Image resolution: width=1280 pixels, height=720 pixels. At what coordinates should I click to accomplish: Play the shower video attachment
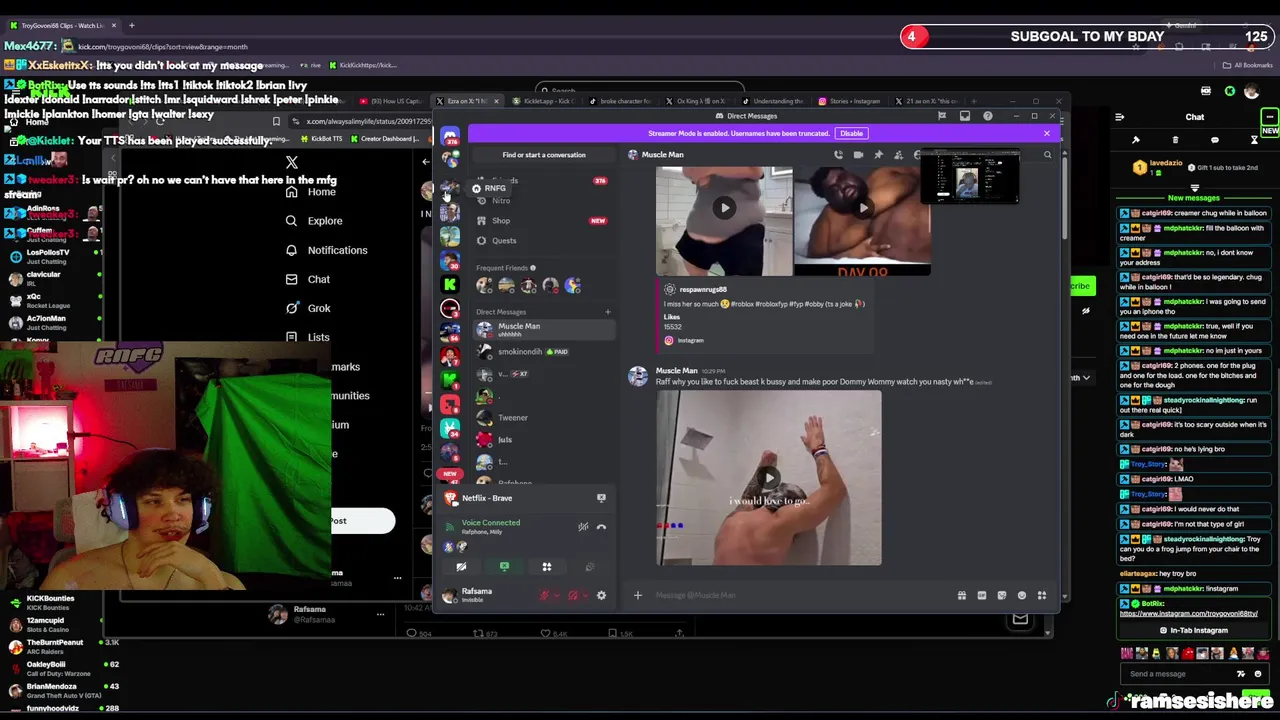(x=768, y=478)
